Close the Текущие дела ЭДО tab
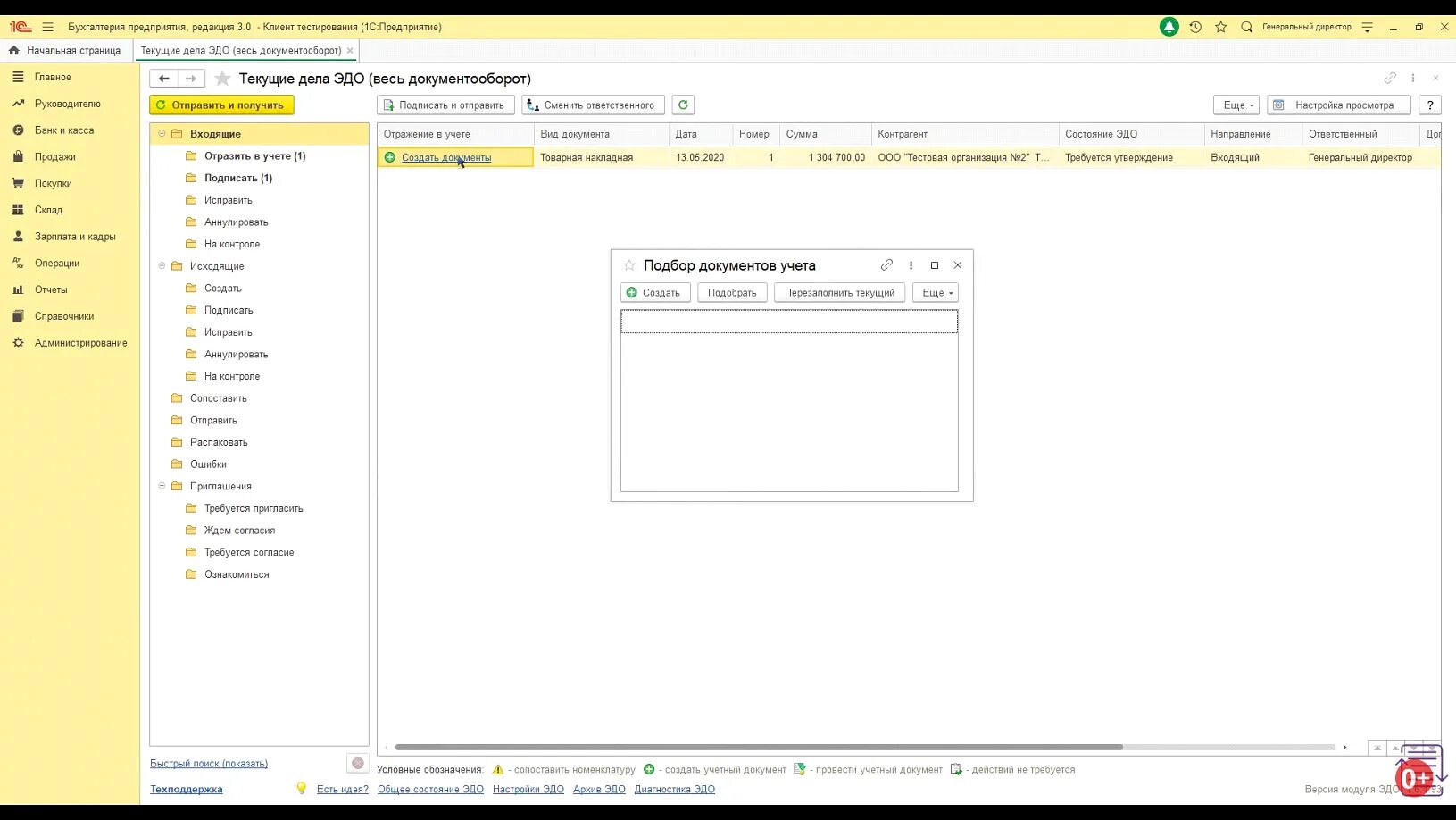This screenshot has height=820, width=1456. 350,51
